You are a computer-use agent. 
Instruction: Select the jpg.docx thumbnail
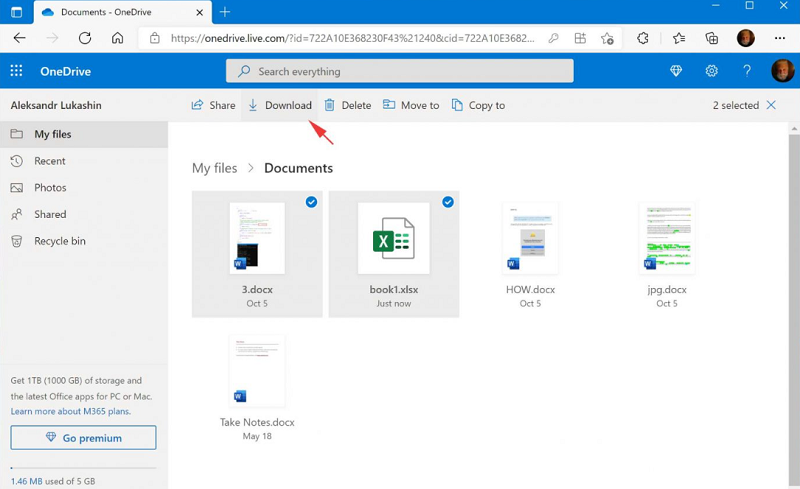click(667, 238)
